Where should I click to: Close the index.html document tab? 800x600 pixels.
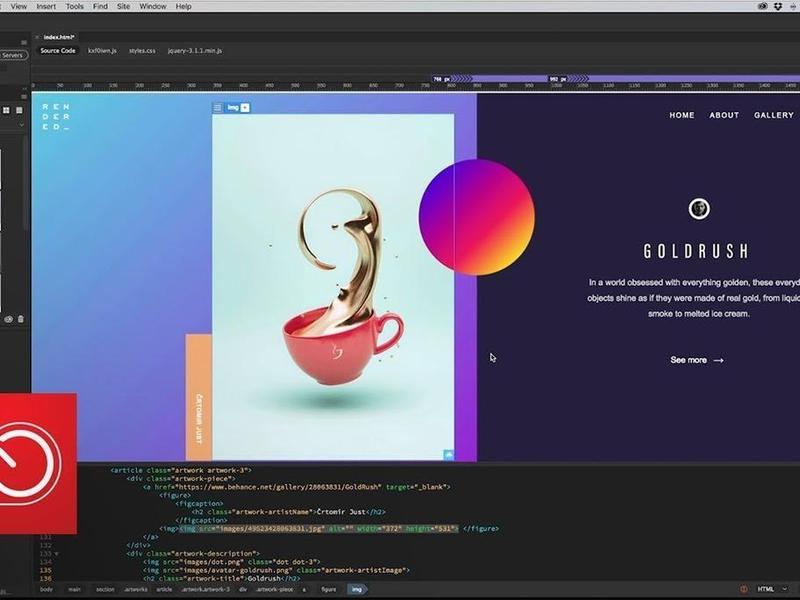37,37
